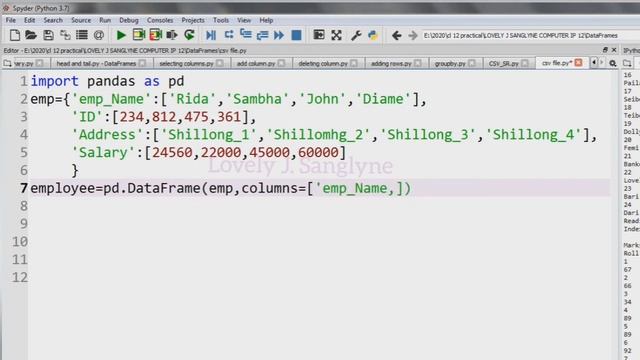This screenshot has width=640, height=360.
Task: Close the add column.py tab
Action: (282, 63)
